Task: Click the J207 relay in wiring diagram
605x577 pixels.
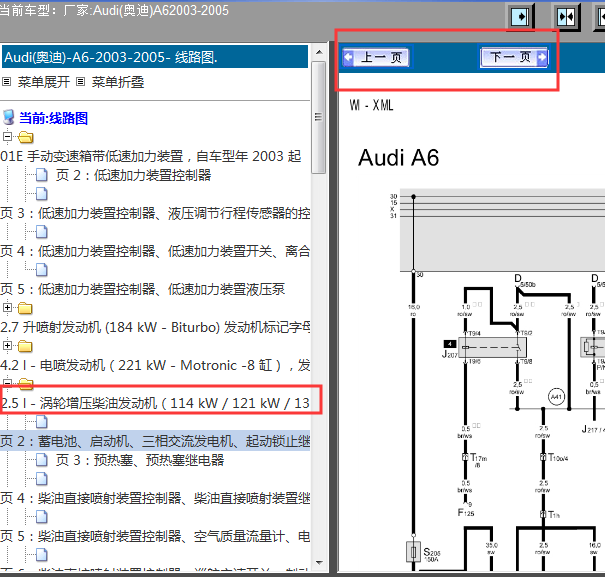Action: point(492,347)
